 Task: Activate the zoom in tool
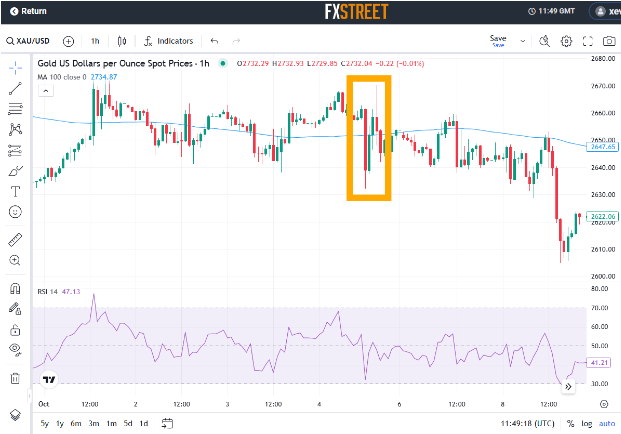tap(15, 260)
